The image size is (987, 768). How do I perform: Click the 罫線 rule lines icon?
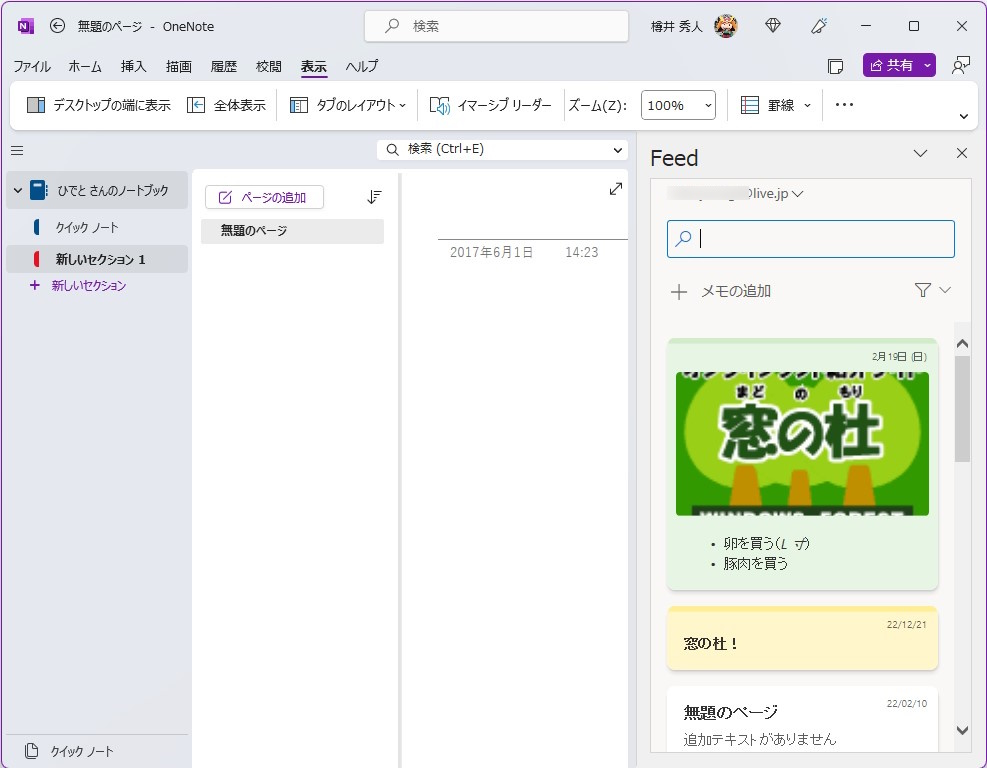point(749,104)
